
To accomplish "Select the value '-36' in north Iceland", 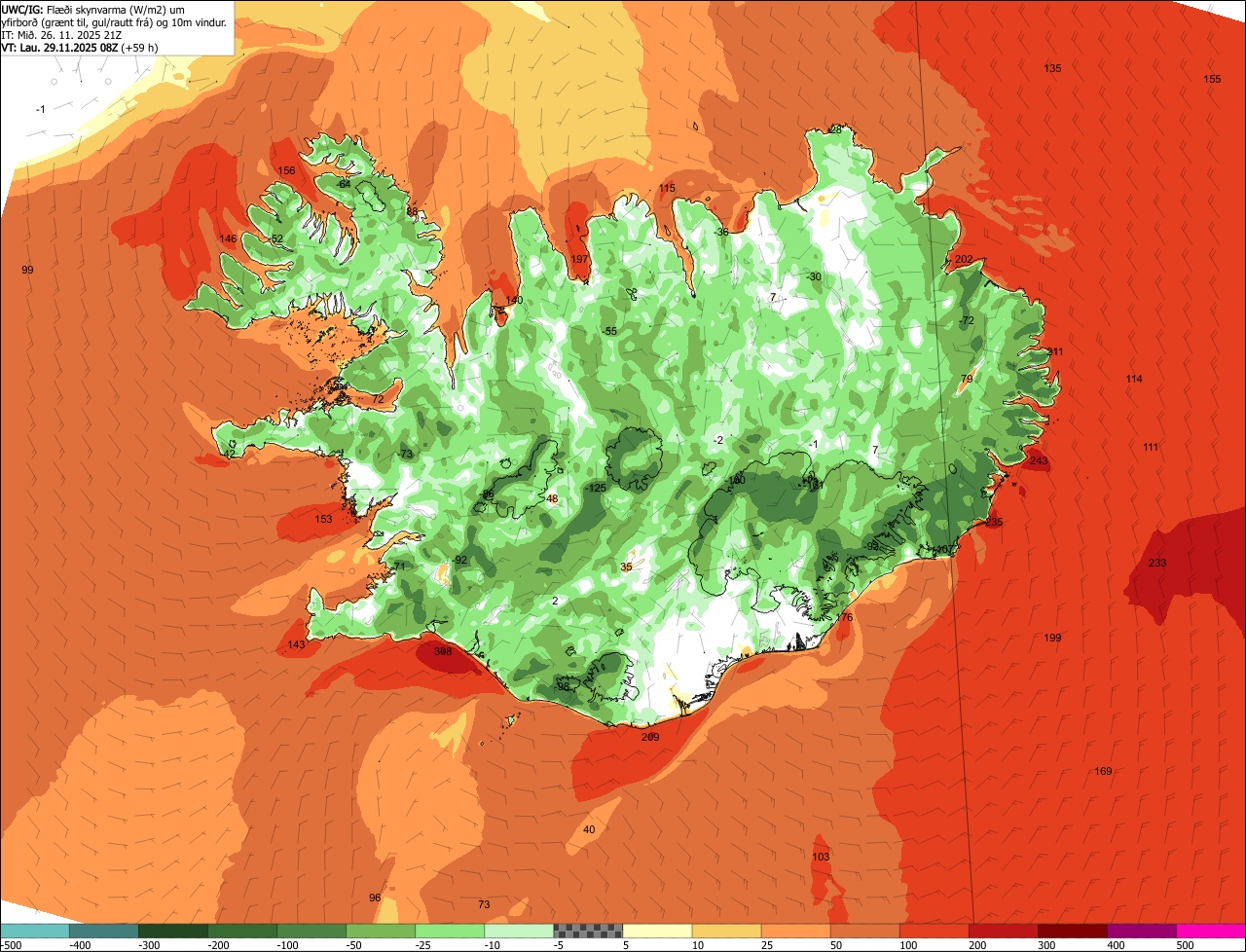I will [x=720, y=232].
